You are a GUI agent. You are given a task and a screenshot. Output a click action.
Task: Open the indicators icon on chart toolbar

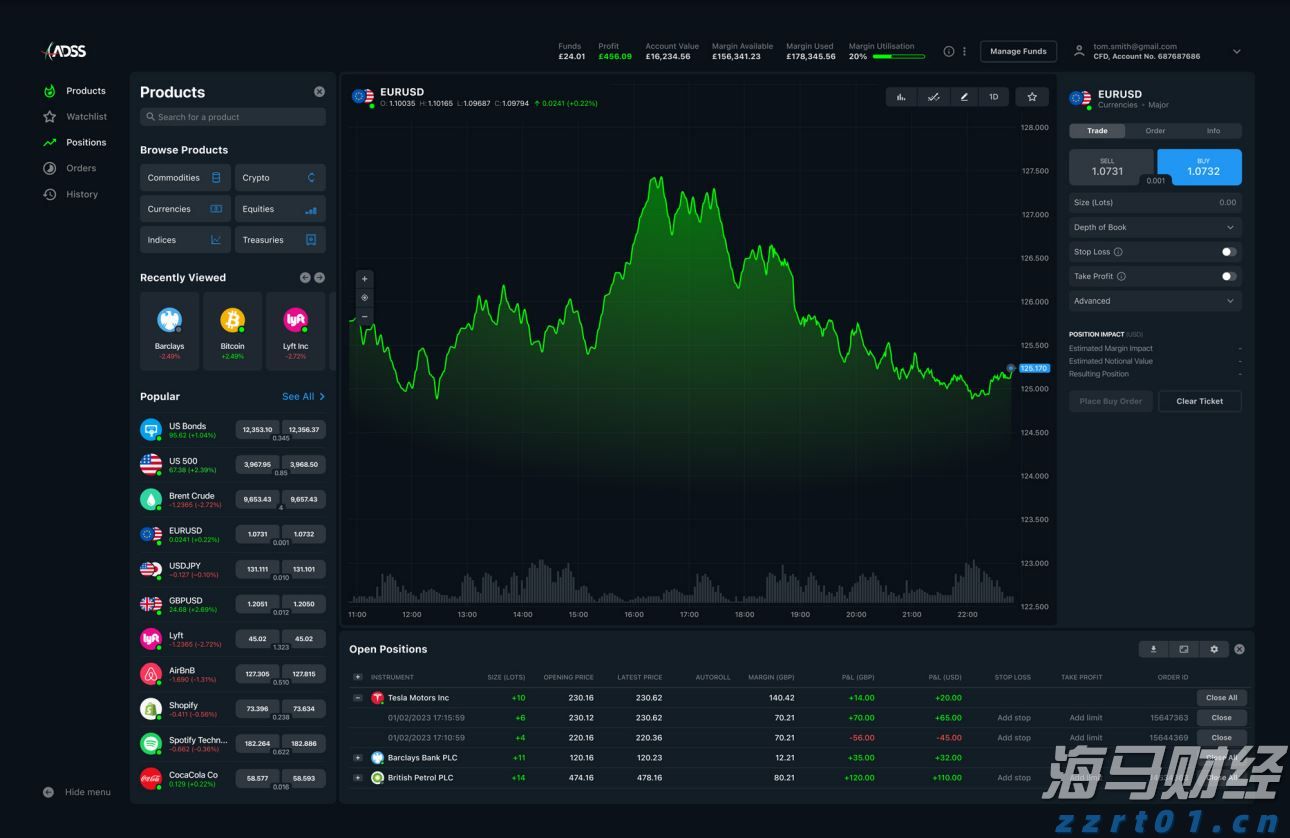933,97
